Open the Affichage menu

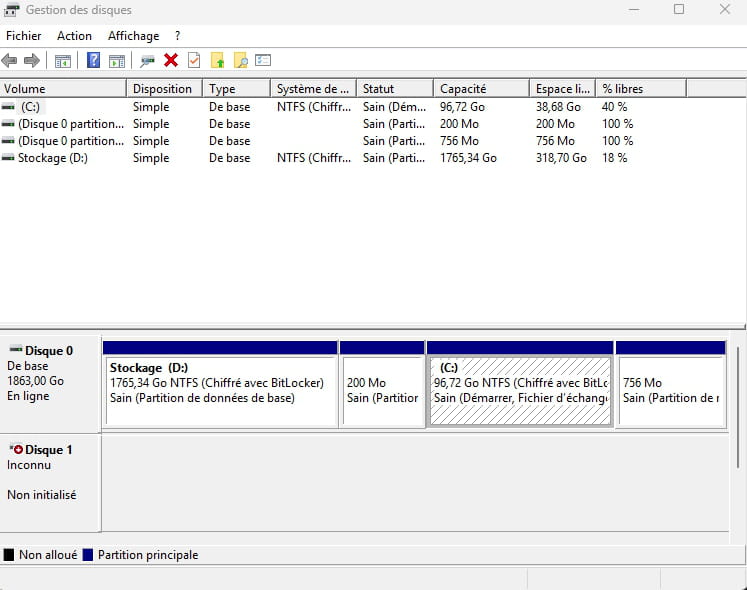pos(133,35)
